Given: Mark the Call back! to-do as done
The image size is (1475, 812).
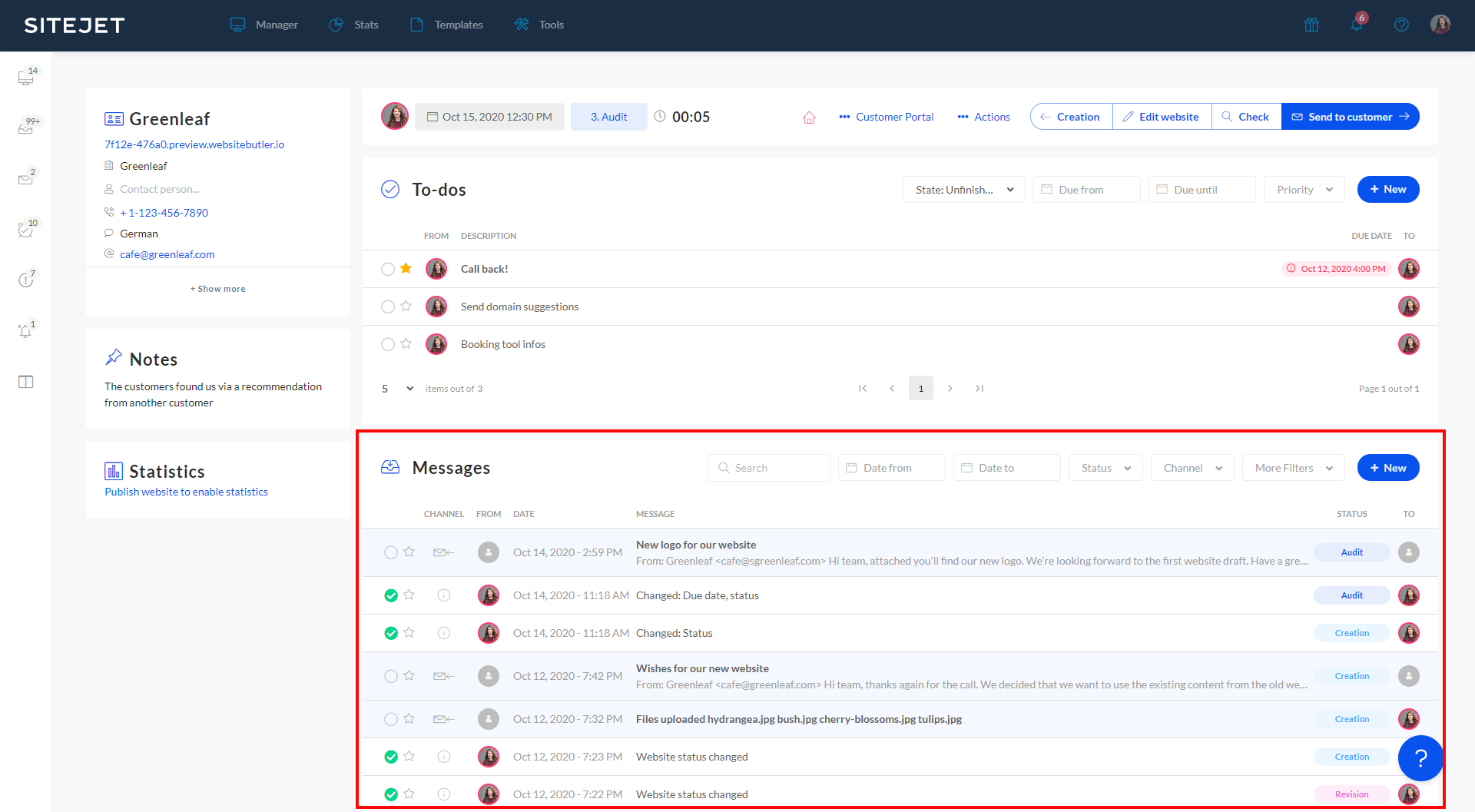Looking at the screenshot, I should click(388, 269).
